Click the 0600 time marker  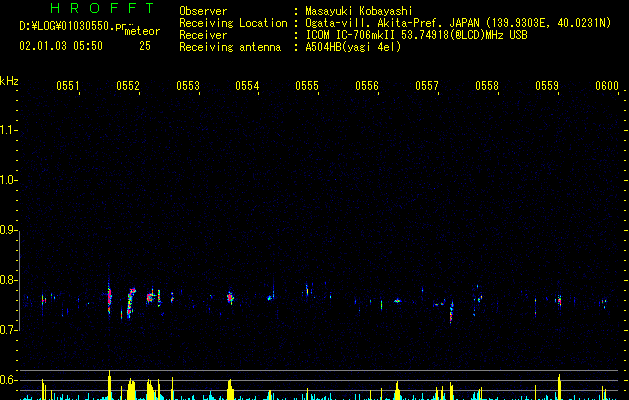pyautogui.click(x=607, y=86)
